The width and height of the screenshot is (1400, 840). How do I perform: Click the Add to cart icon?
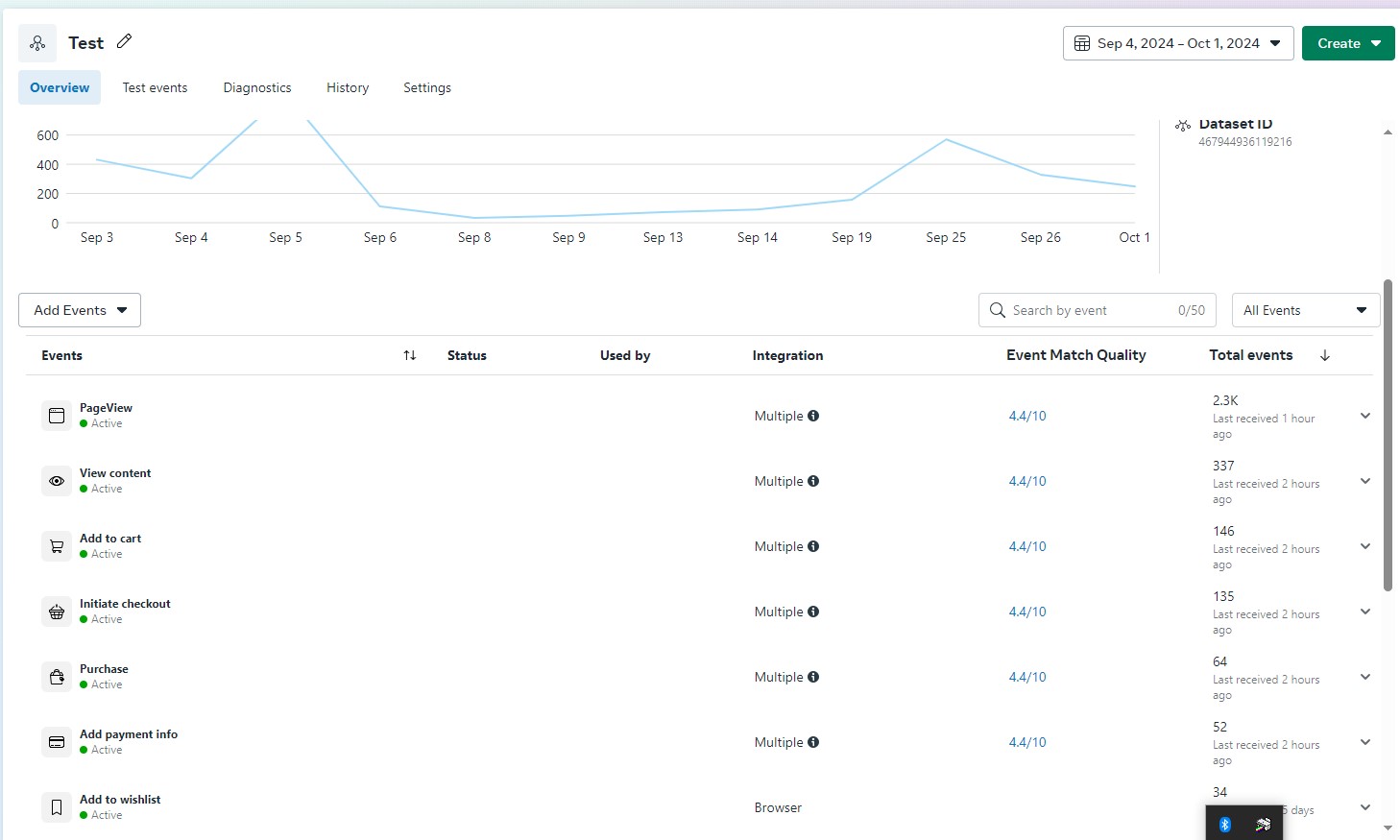57,546
